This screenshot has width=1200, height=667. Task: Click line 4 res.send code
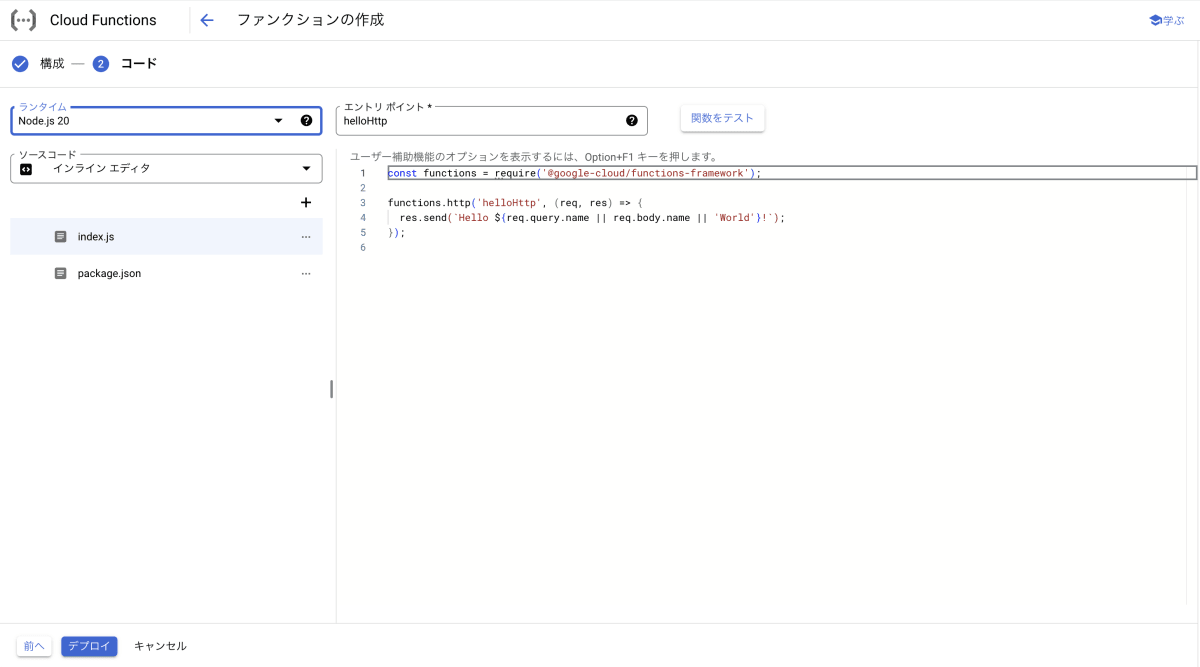(x=592, y=217)
